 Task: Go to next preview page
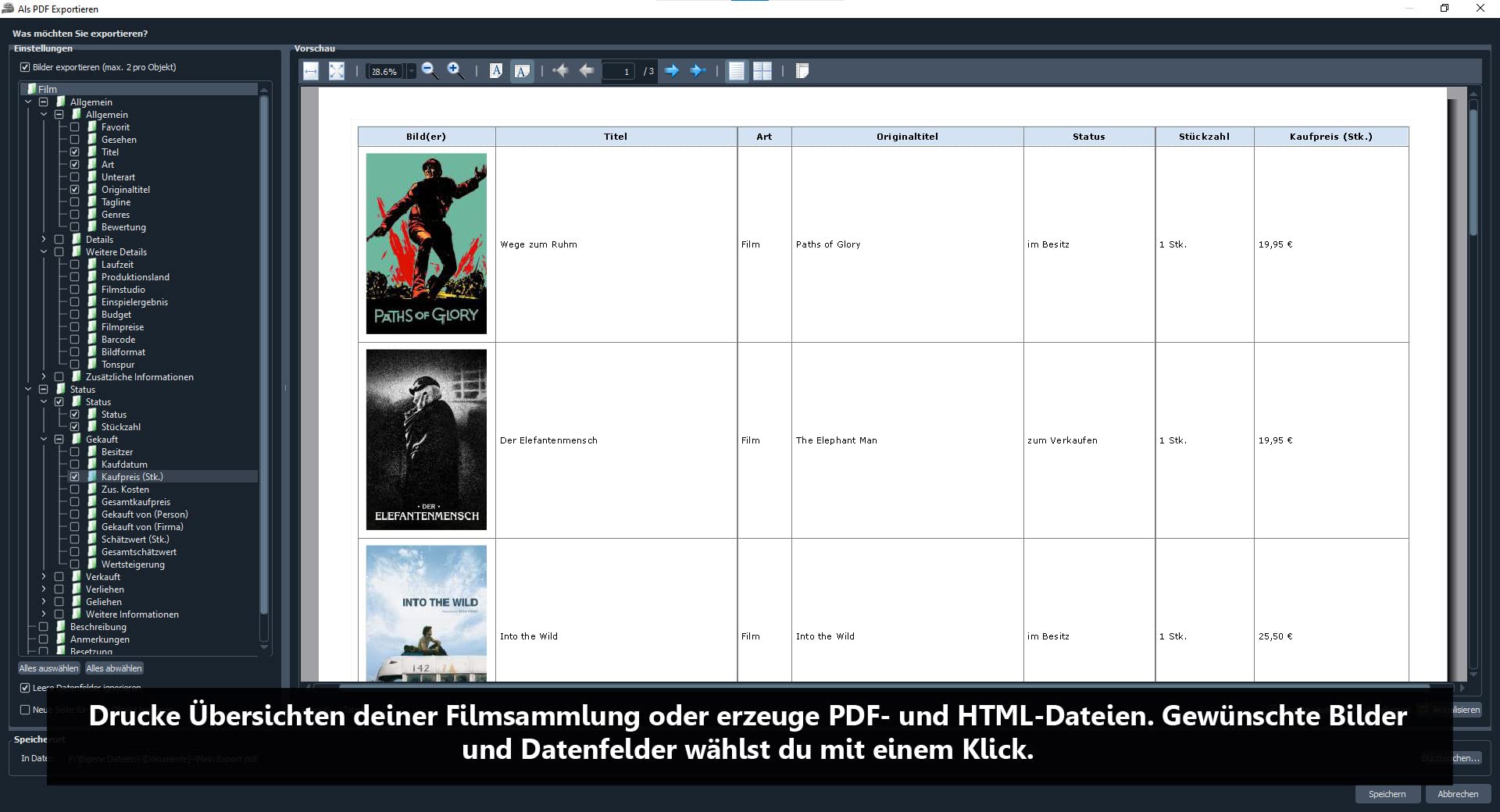(672, 71)
